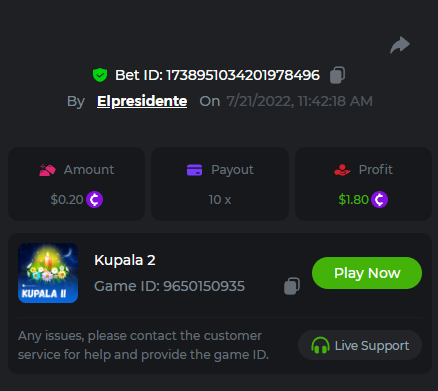The image size is (438, 391).
Task: Click the red Profit hand icon
Action: [x=342, y=170]
